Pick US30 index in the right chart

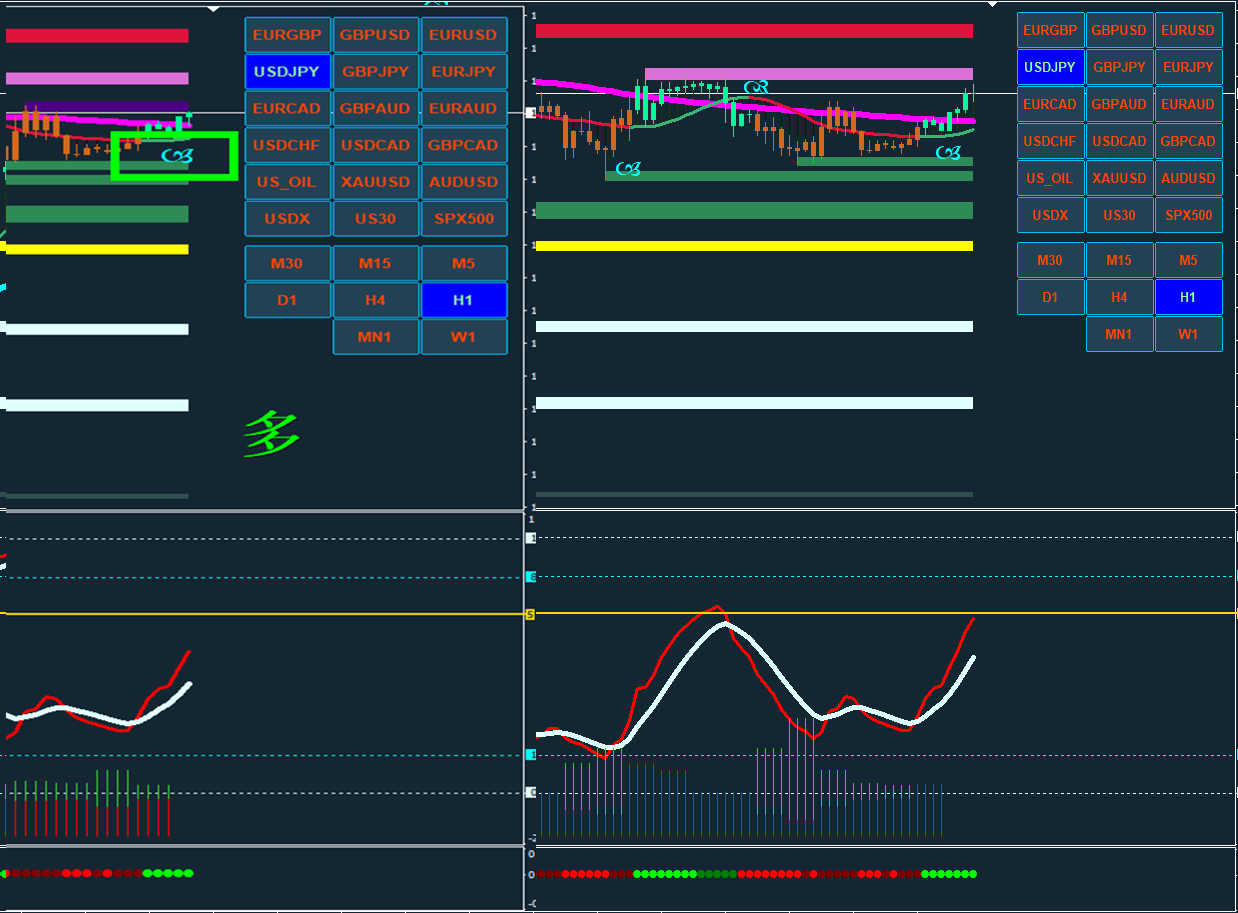(1119, 215)
